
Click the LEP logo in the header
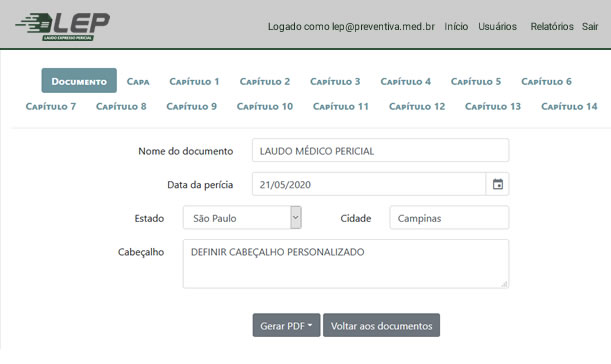(x=62, y=26)
